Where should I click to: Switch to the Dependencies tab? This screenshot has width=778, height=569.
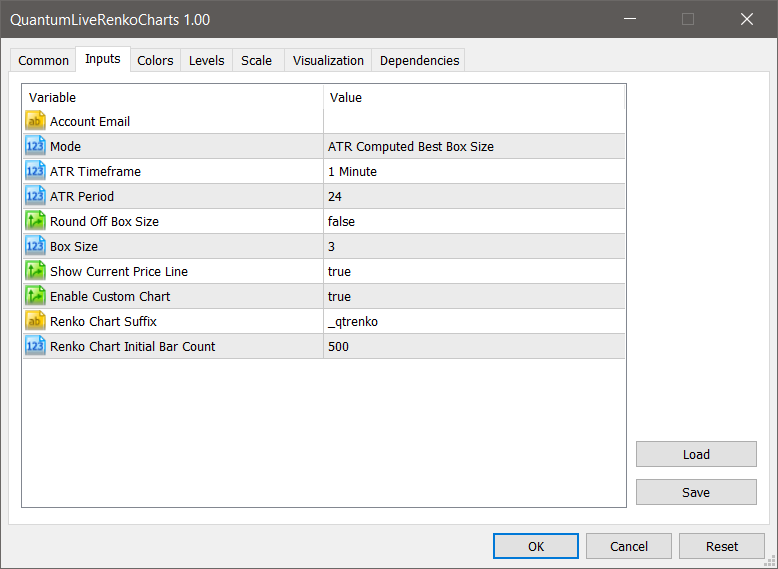[x=419, y=60]
